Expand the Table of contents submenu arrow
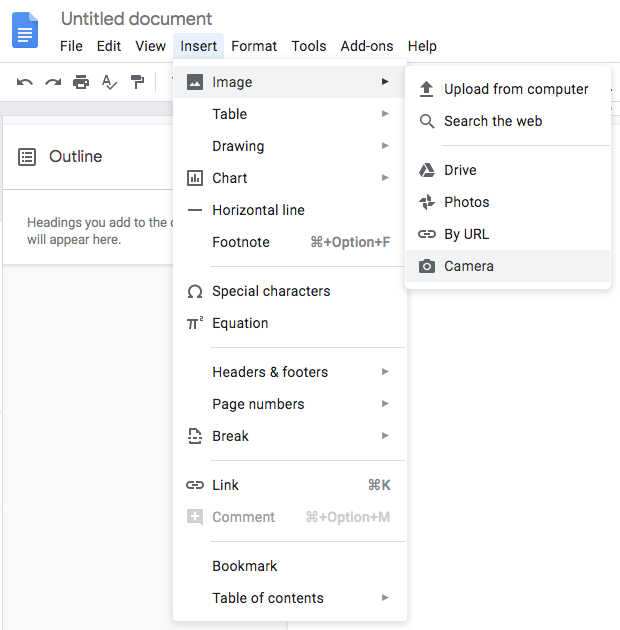The width and height of the screenshot is (620, 630). (385, 597)
